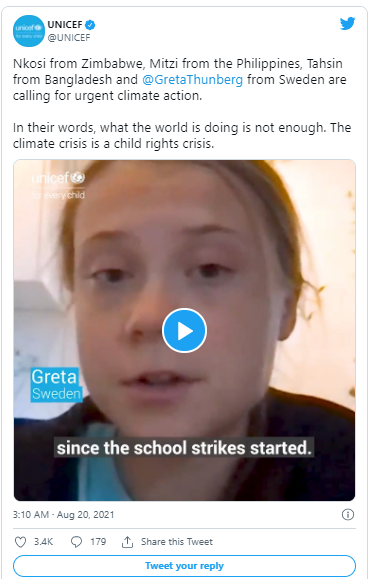The image size is (373, 579).
Task: Click the Tweet your reply button
Action: (184, 566)
